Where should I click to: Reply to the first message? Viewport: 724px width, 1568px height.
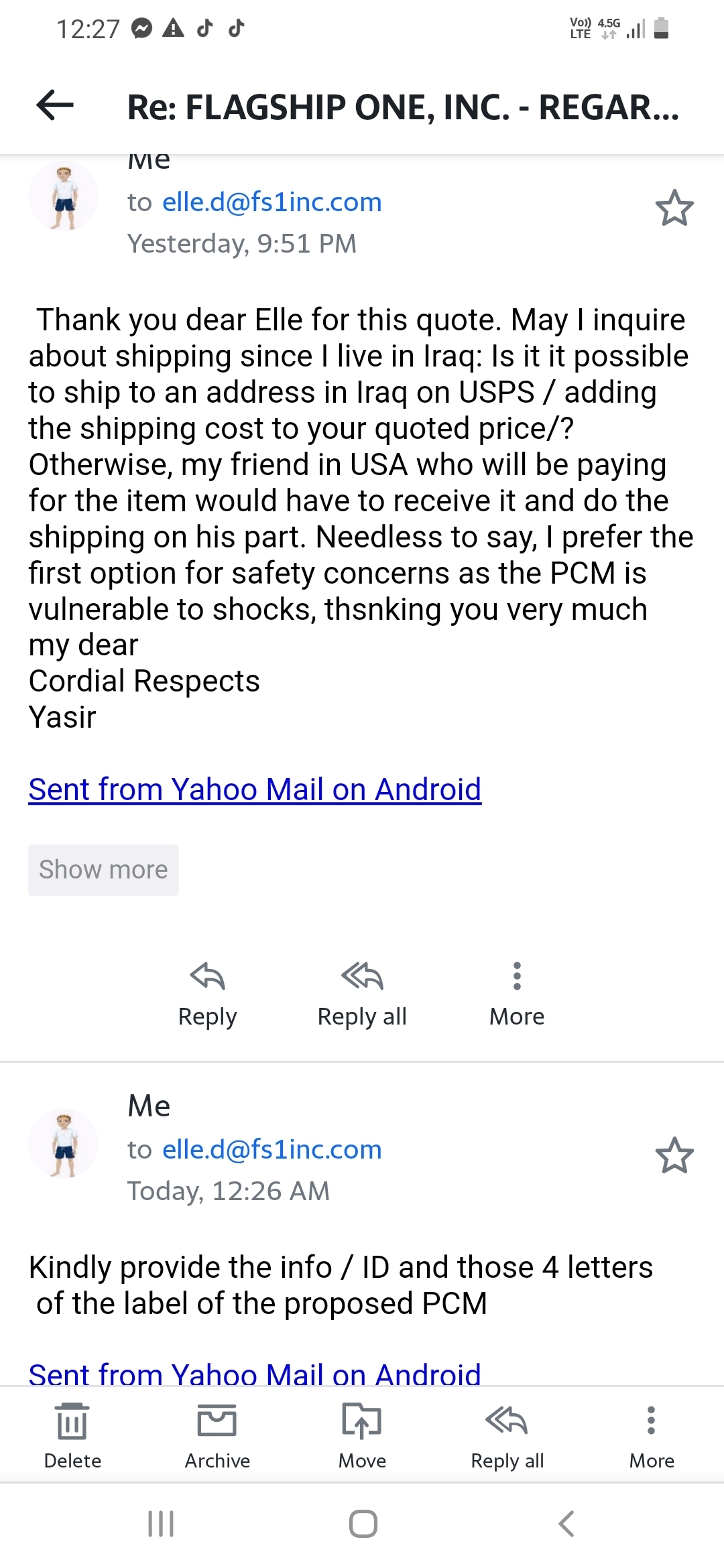tap(207, 994)
